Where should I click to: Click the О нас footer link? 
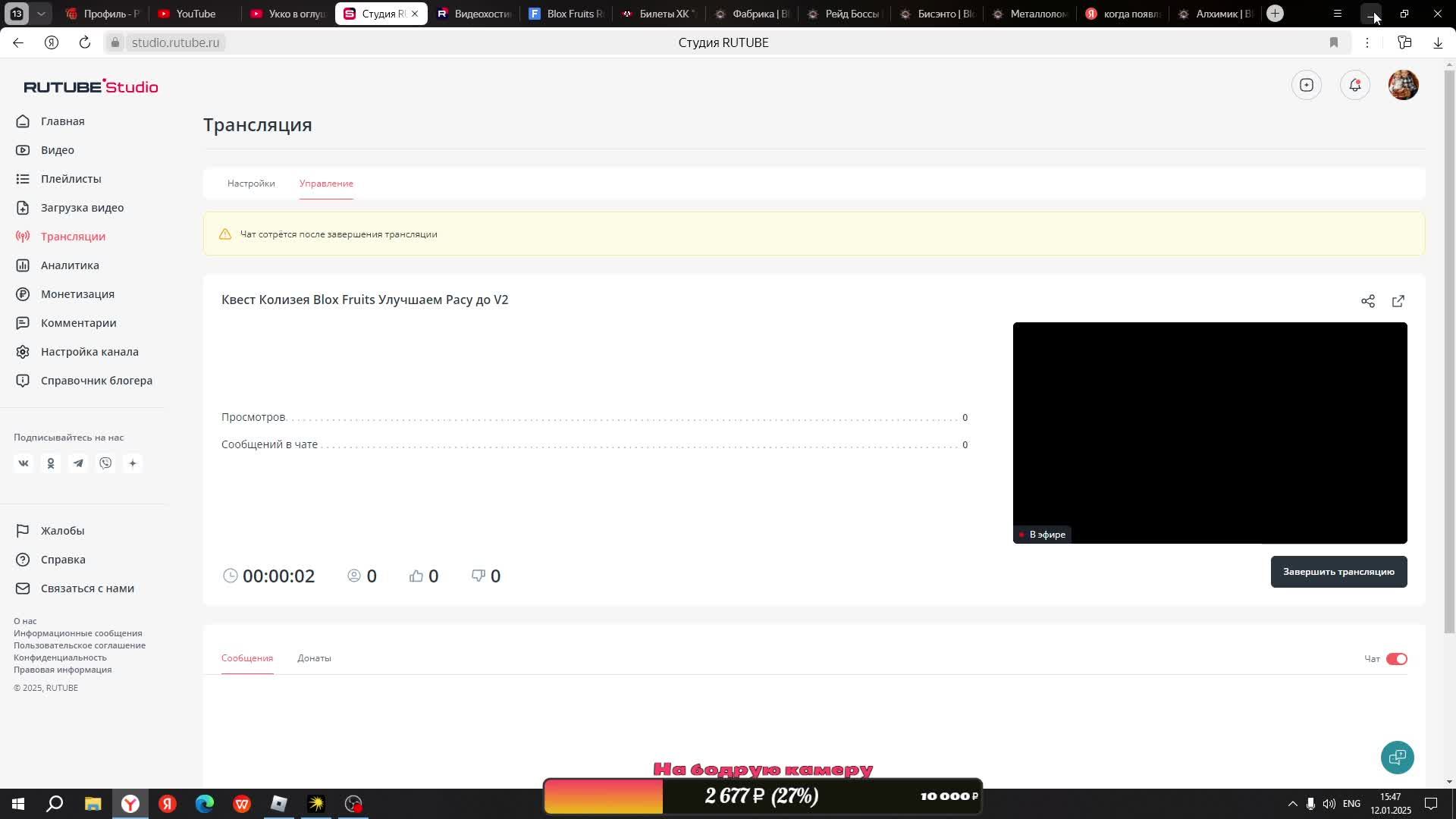pyautogui.click(x=25, y=621)
